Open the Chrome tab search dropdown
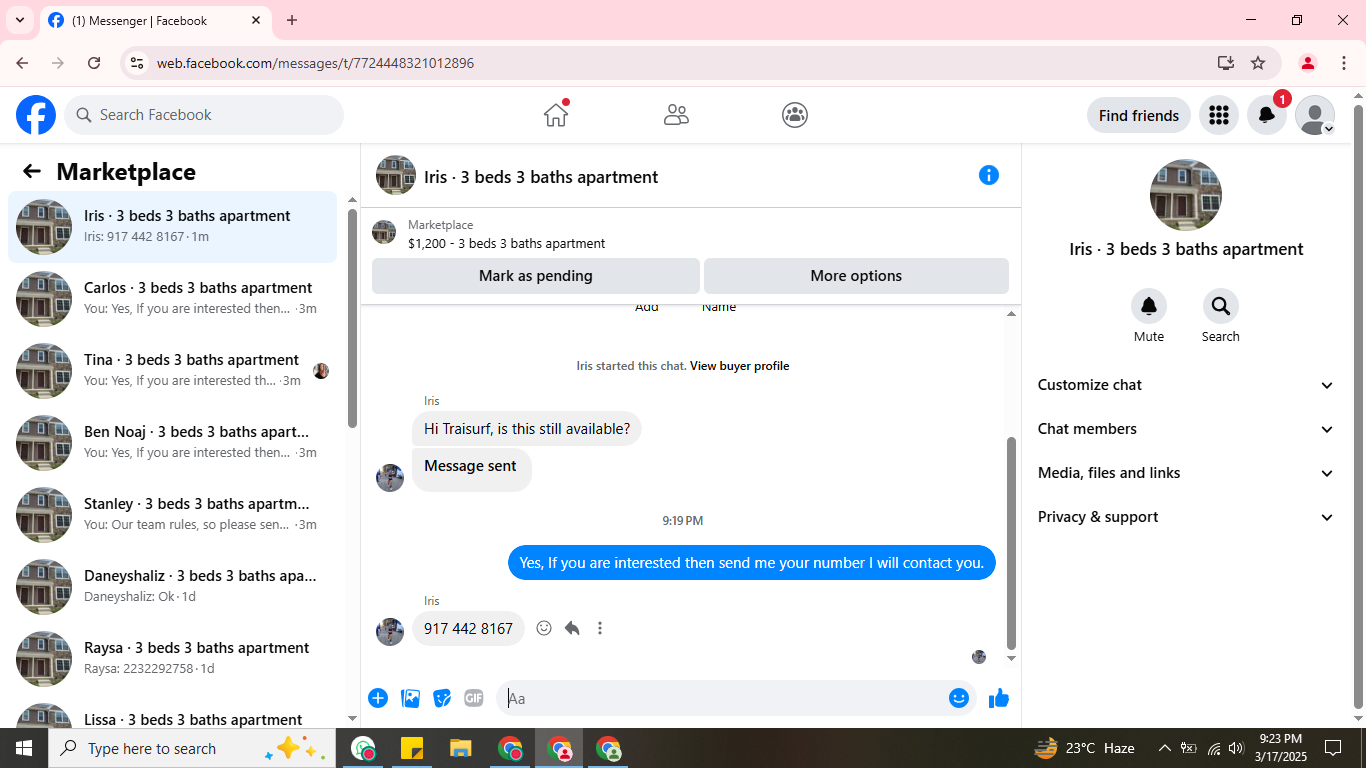1366x768 pixels. (x=19, y=20)
